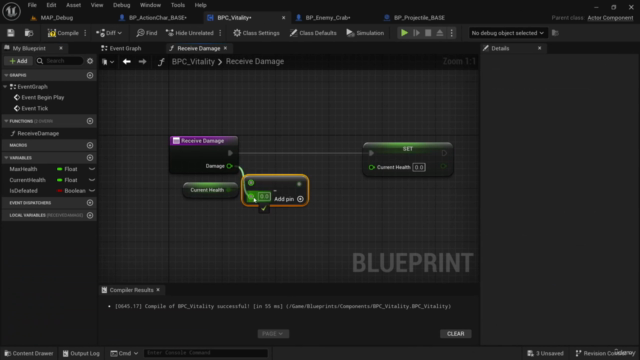This screenshot has height=360, width=640.
Task: Open Class Settings
Action: click(256, 33)
